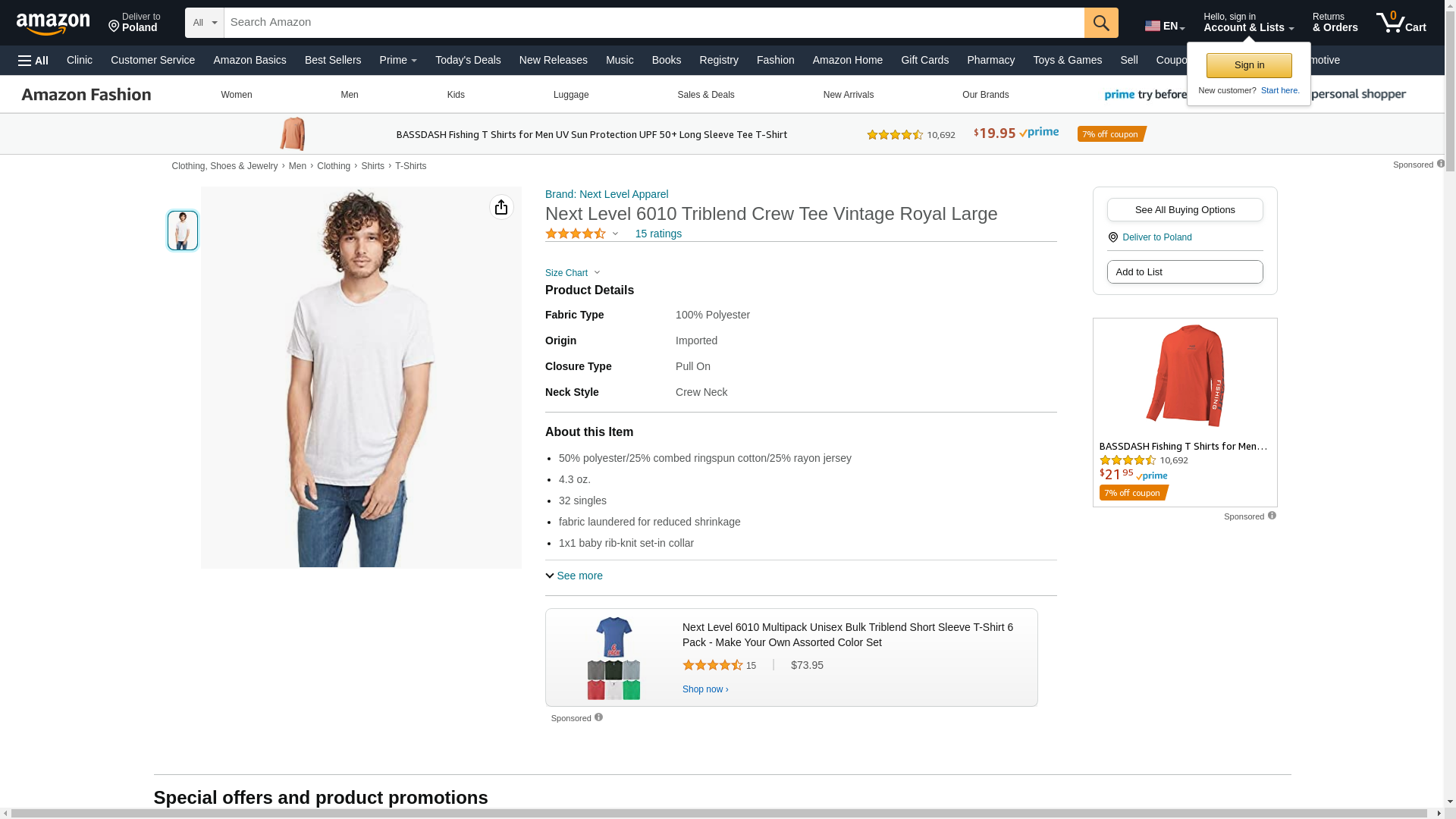Image resolution: width=1456 pixels, height=819 pixels.
Task: Click sponsored info icon below multipack ad
Action: click(598, 717)
